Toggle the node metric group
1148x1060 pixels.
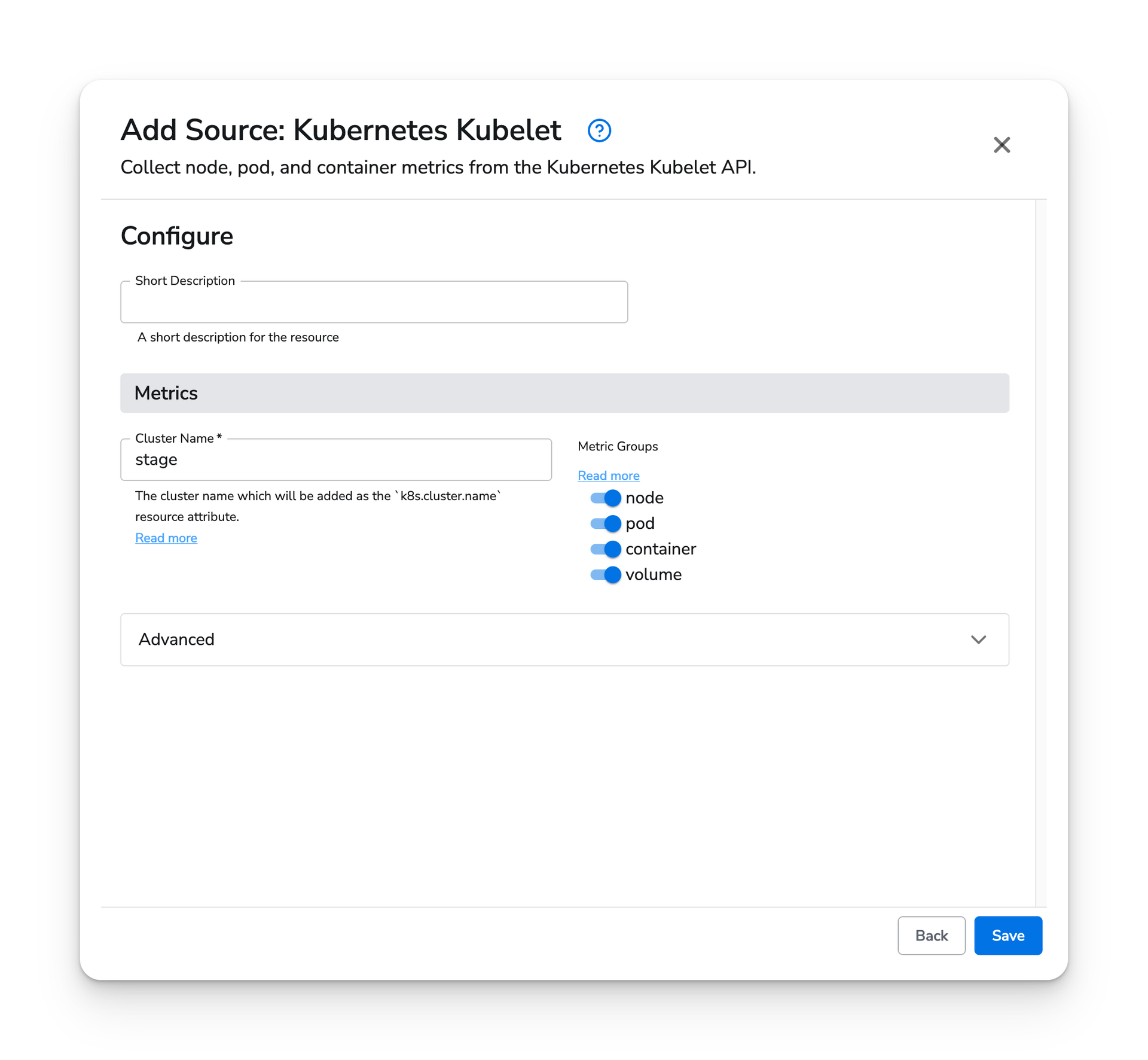pos(606,498)
